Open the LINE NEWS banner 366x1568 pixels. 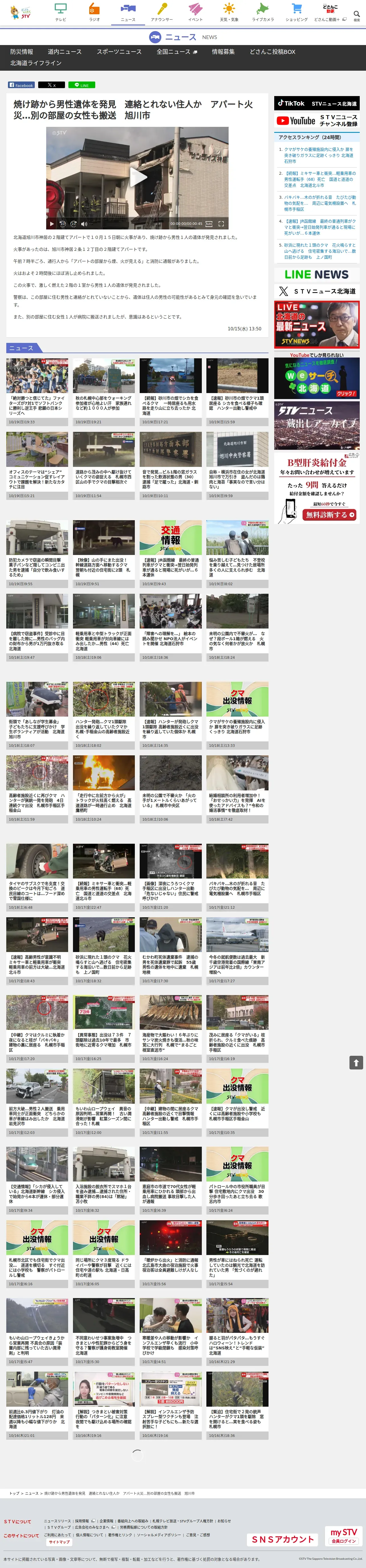(x=317, y=274)
